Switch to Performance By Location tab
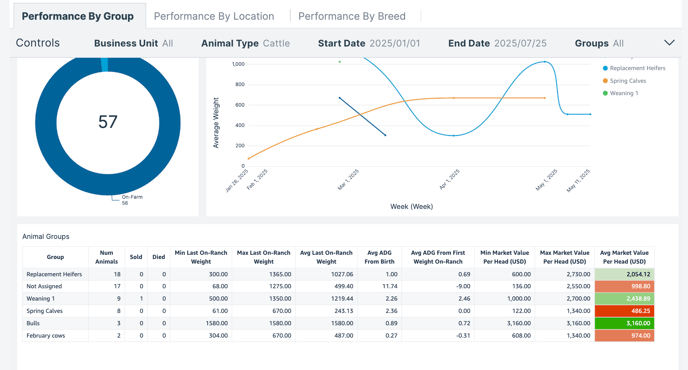Screen dimensions: 688x370 (x=214, y=16)
